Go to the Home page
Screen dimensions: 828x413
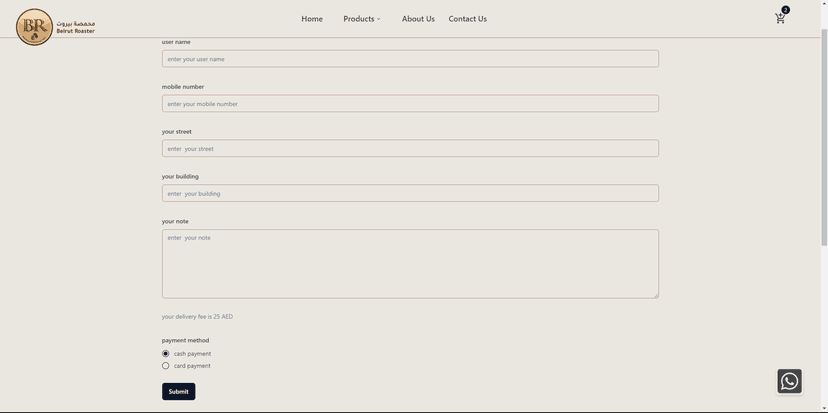[312, 19]
